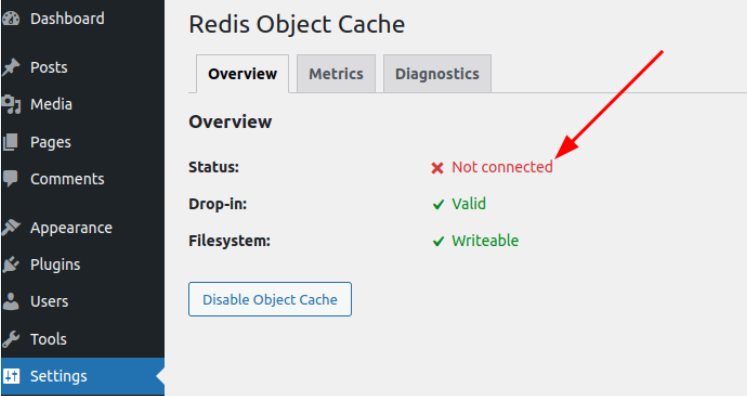
Task: Select the Overview tab
Action: [x=242, y=74]
